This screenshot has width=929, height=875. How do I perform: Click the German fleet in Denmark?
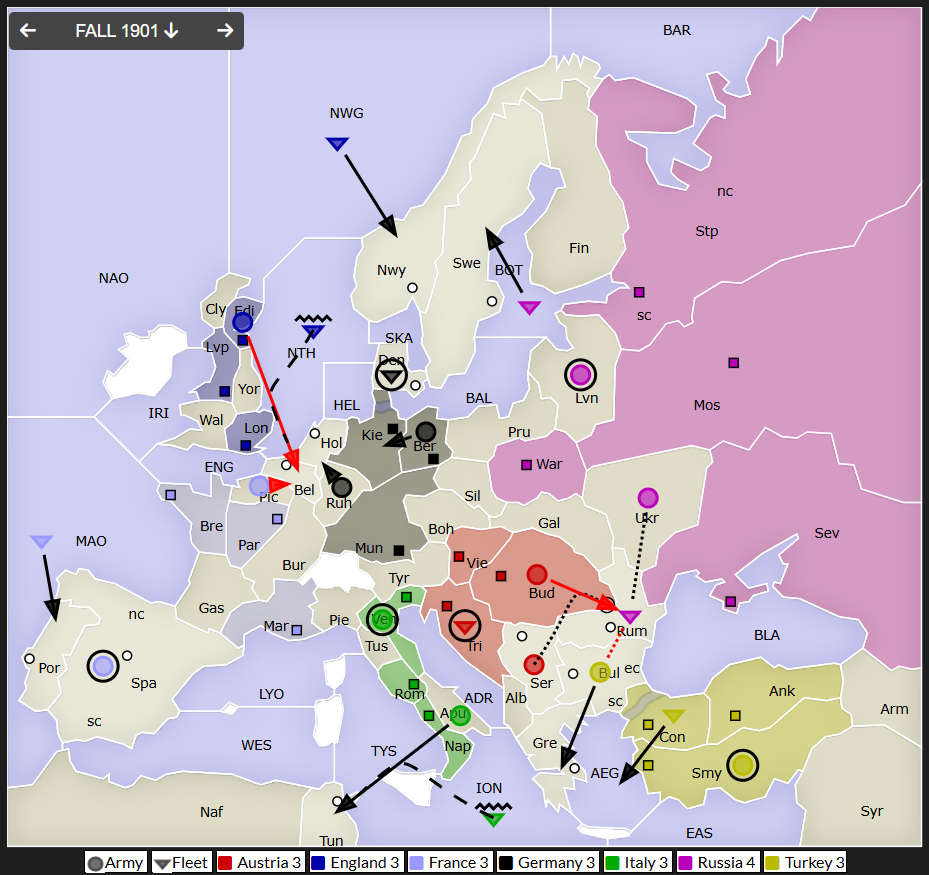click(x=391, y=376)
